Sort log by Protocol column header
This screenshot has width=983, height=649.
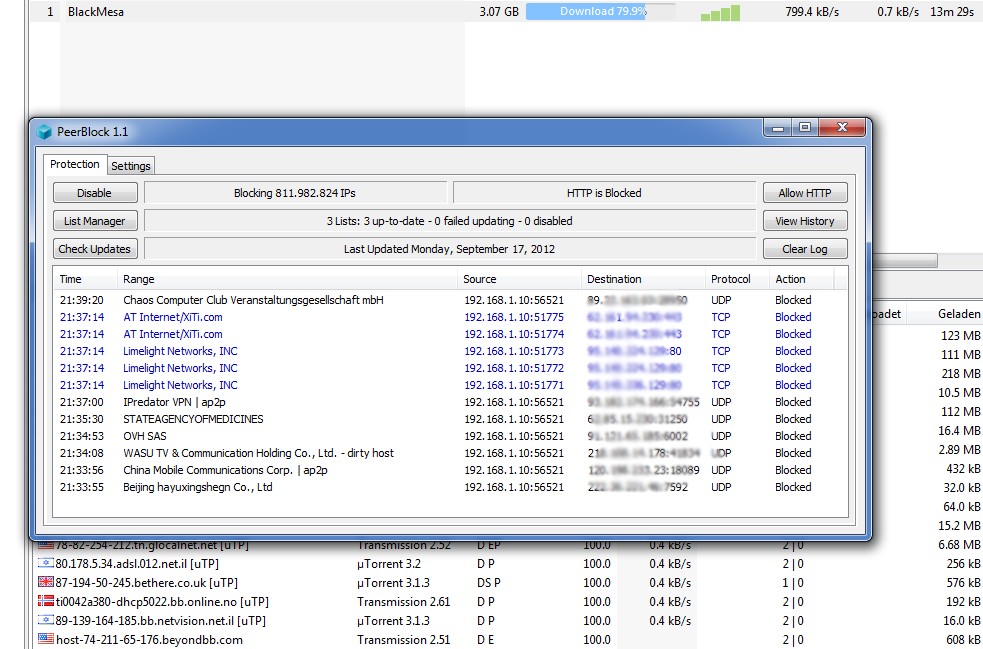[x=730, y=279]
